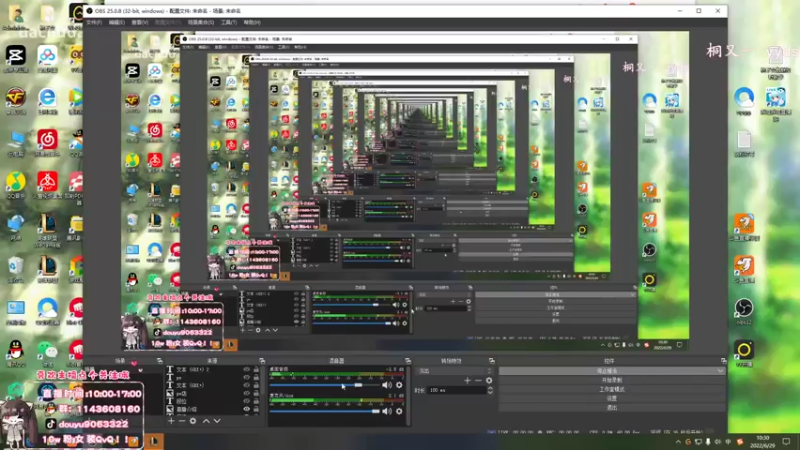Click the 开始录制 Start Recording button
800x450 pixels.
pyautogui.click(x=612, y=380)
